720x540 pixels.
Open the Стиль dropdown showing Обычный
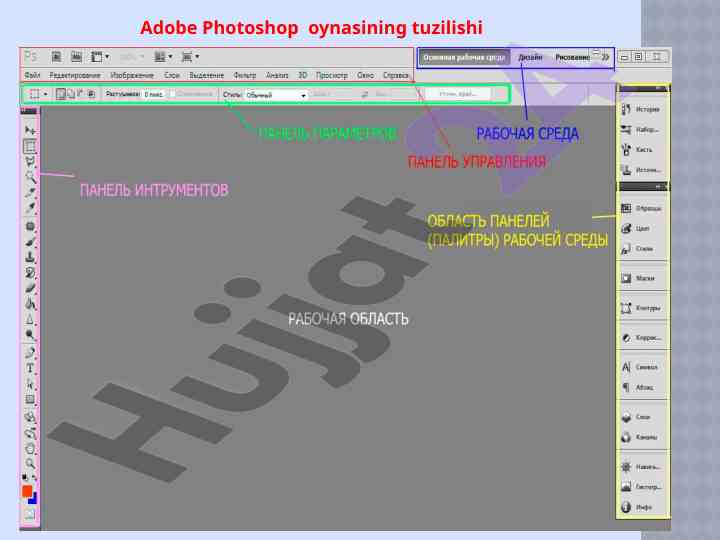pyautogui.click(x=276, y=95)
